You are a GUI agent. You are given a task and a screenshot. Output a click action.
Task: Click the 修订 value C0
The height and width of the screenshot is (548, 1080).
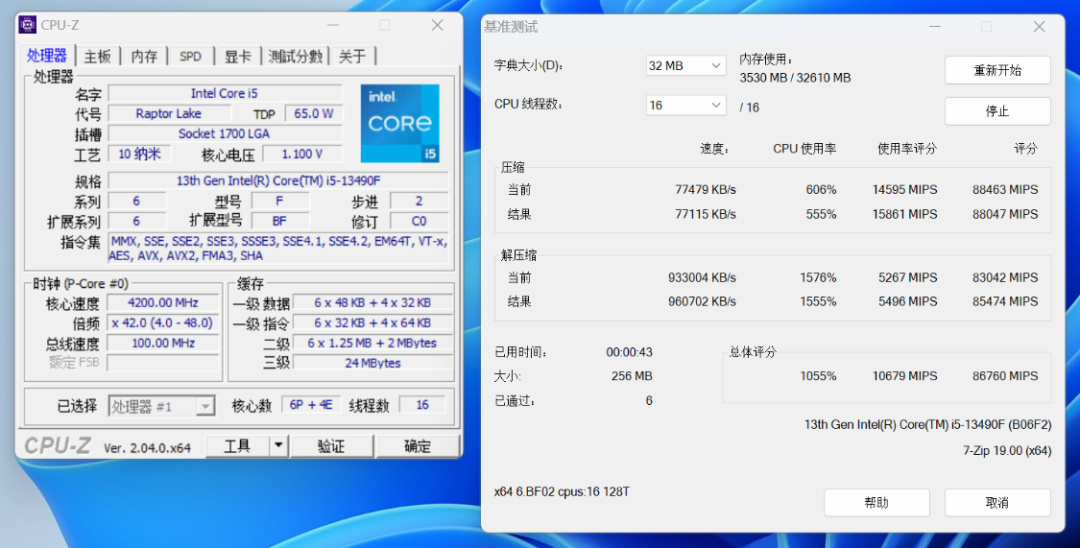pos(419,221)
